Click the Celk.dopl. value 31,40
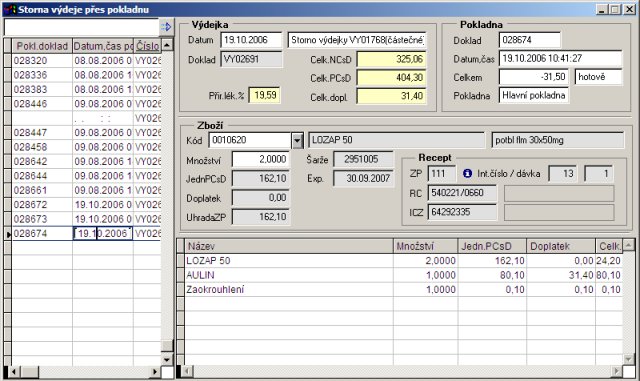Image resolution: width=640 pixels, height=381 pixels. pos(391,96)
